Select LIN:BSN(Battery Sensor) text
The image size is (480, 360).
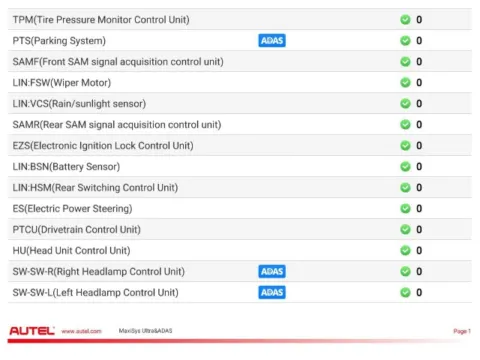(66, 167)
